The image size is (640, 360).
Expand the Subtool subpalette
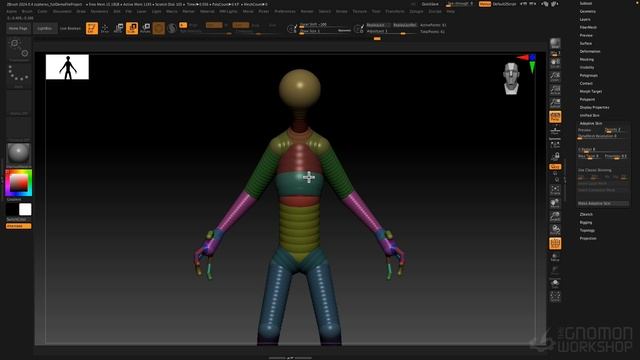pos(586,3)
